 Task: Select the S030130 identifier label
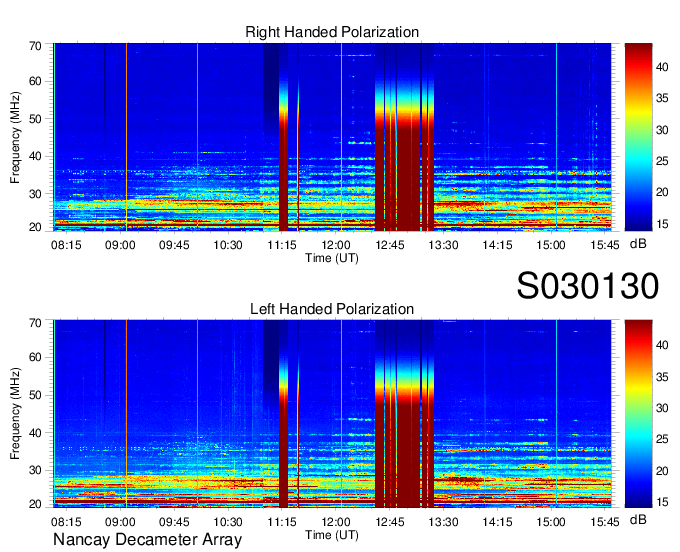588,286
